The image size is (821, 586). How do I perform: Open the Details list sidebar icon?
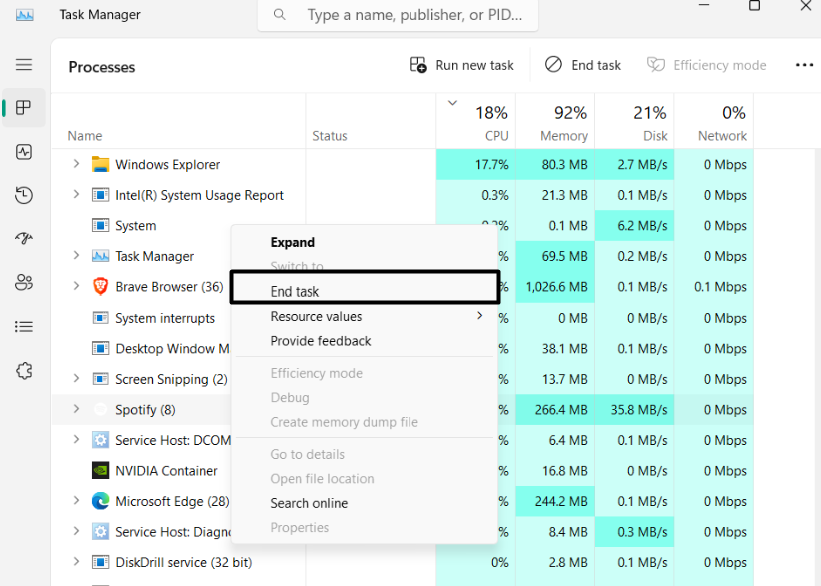pyautogui.click(x=24, y=326)
